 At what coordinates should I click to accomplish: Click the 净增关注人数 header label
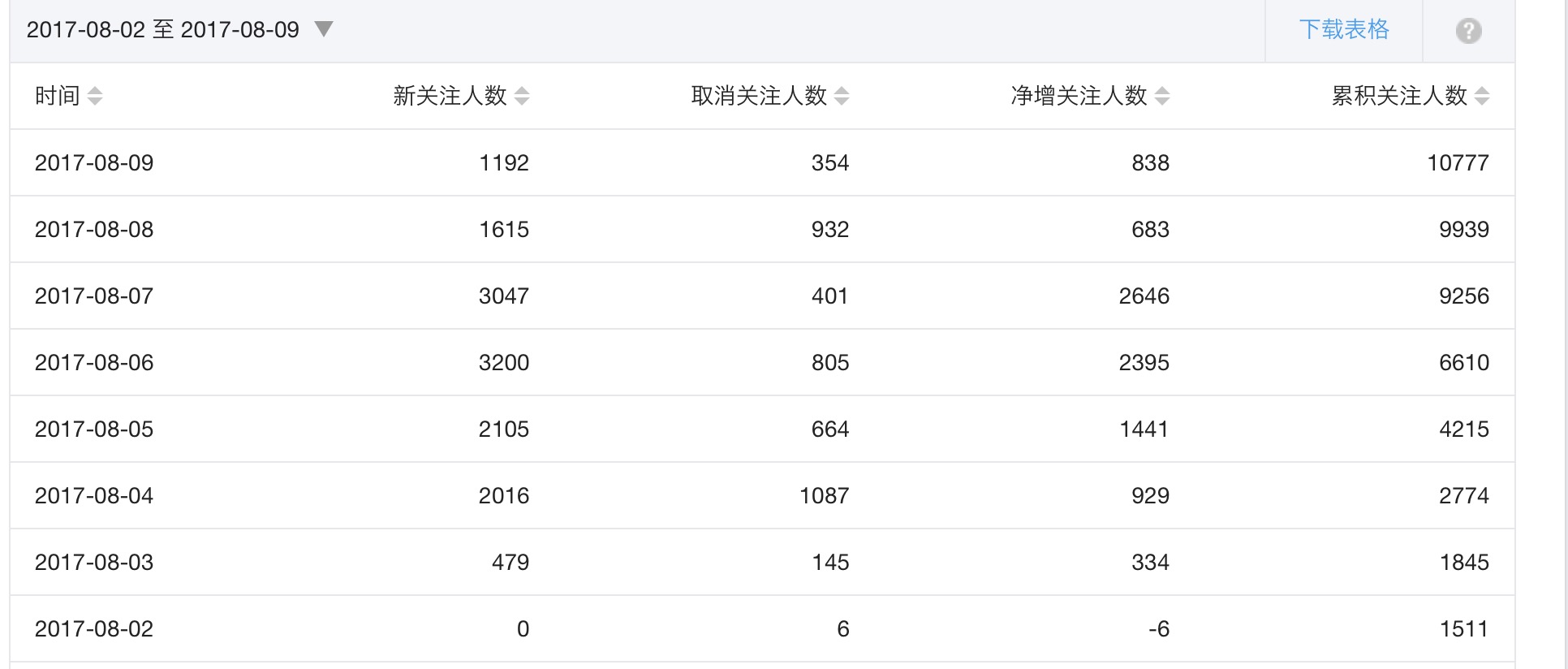(x=1079, y=96)
